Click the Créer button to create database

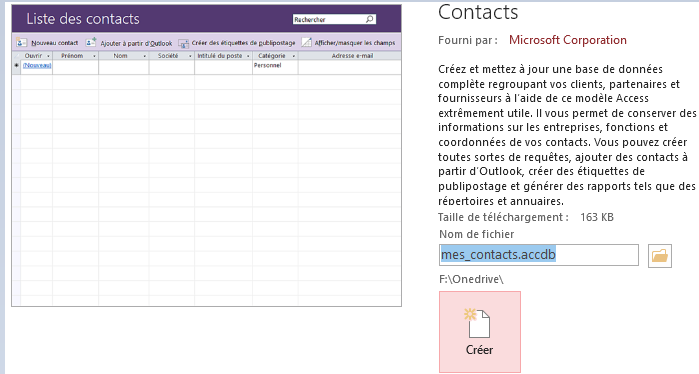(480, 332)
